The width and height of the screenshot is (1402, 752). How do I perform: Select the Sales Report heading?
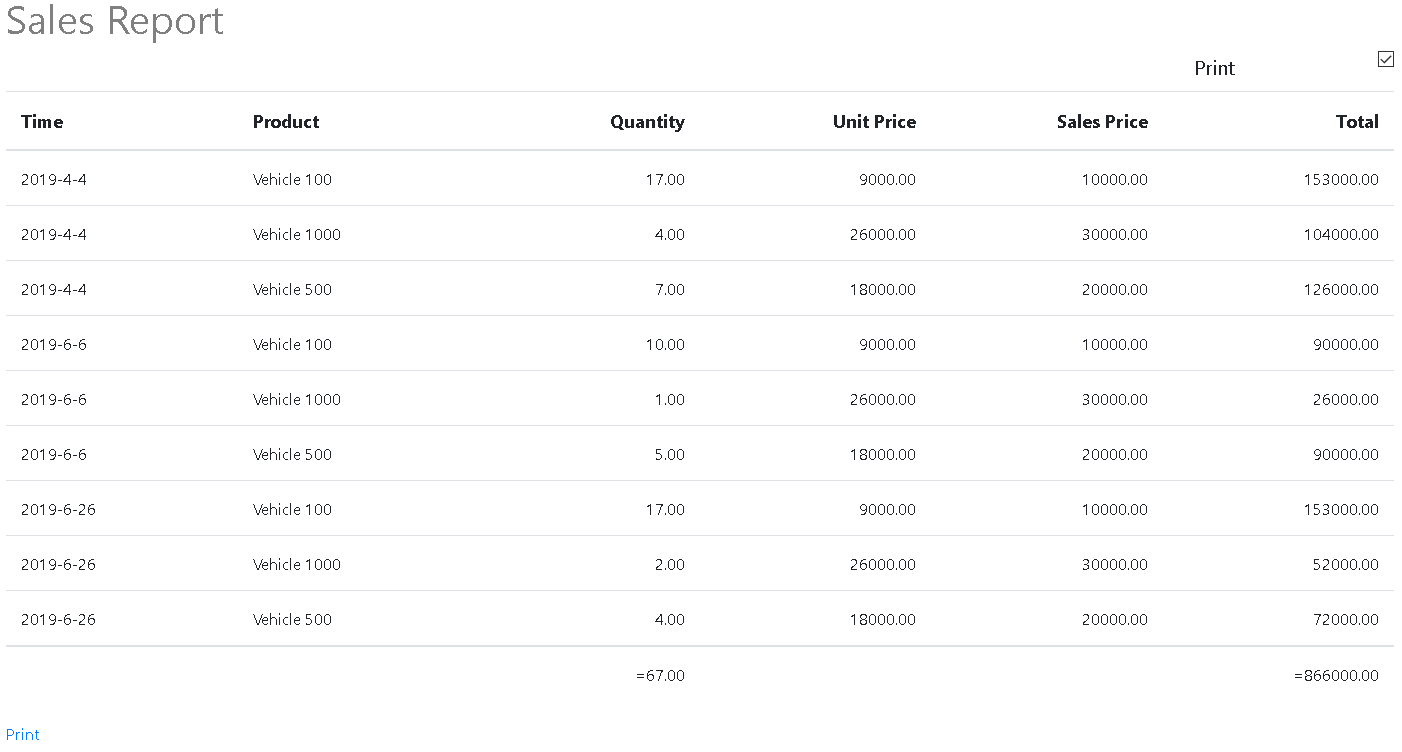click(x=115, y=20)
